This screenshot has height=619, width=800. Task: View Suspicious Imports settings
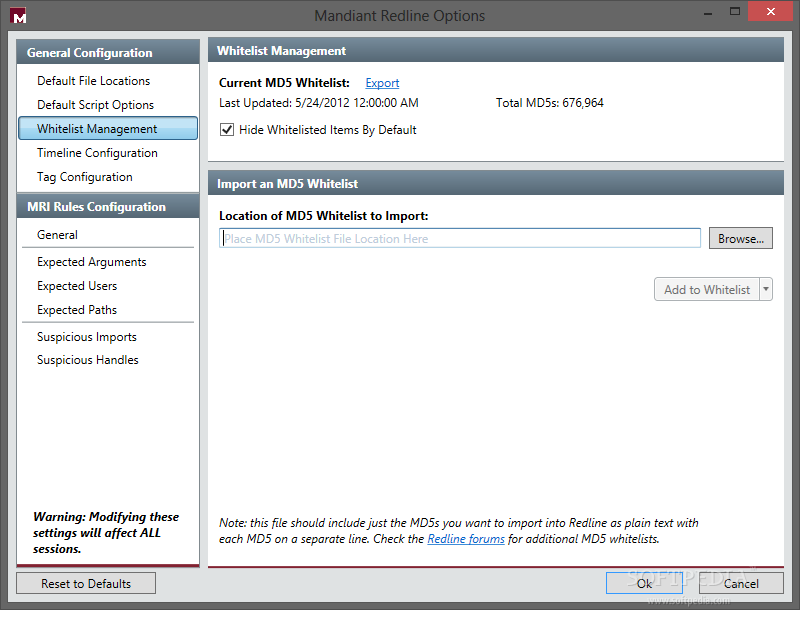click(x=87, y=337)
